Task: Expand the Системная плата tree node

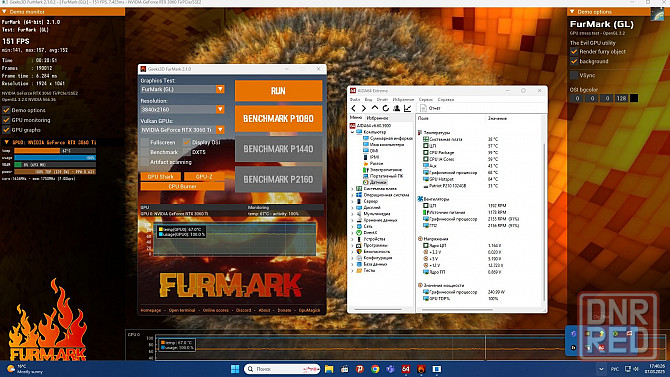Action: pyautogui.click(x=353, y=188)
